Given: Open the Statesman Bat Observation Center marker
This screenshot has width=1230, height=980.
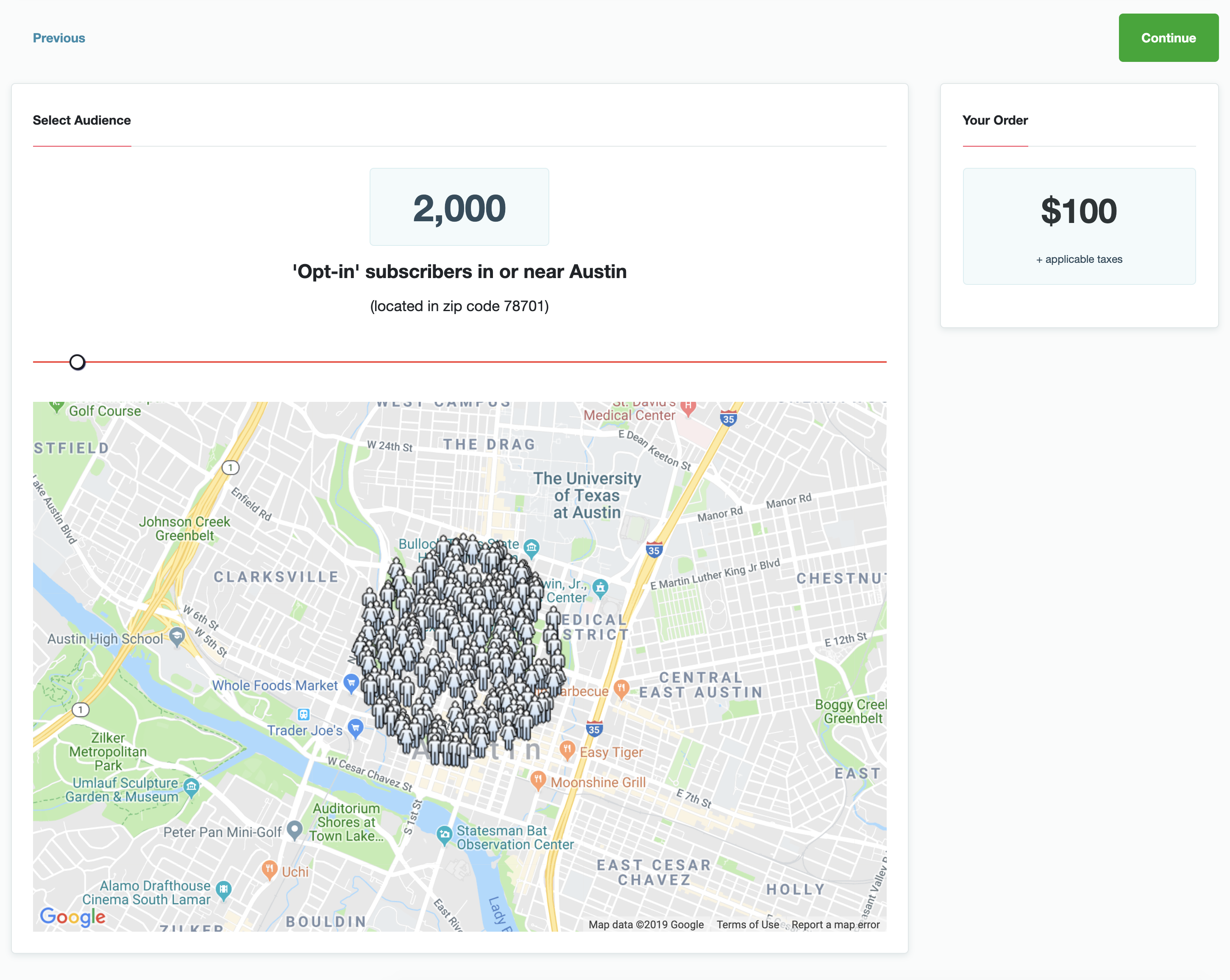Looking at the screenshot, I should [445, 835].
